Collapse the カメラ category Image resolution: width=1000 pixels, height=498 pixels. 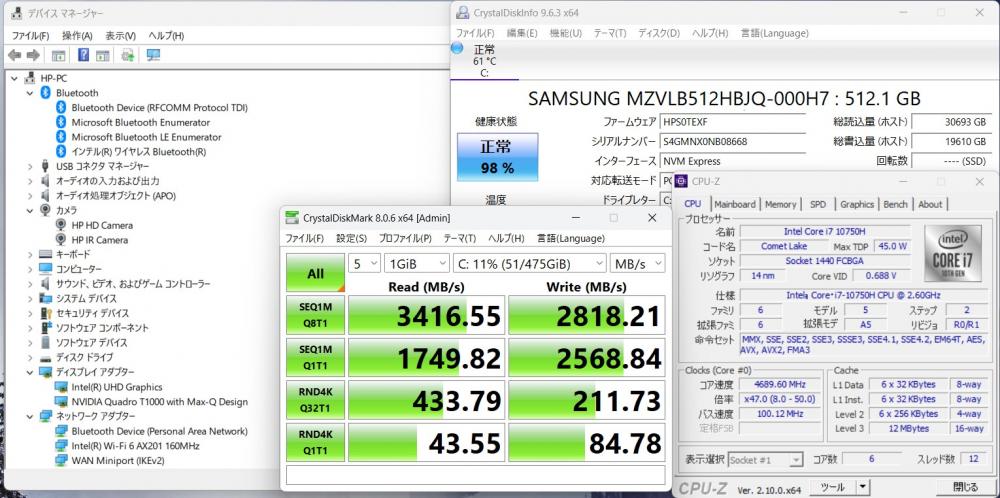pyautogui.click(x=29, y=210)
